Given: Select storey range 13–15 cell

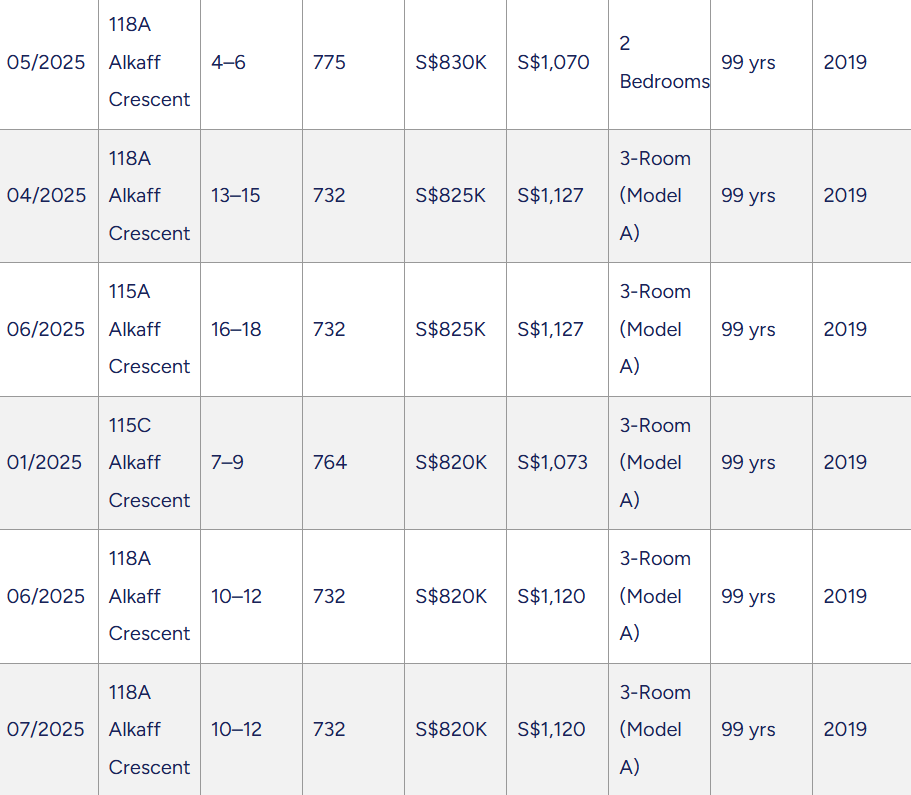Looking at the screenshot, I should point(251,195).
